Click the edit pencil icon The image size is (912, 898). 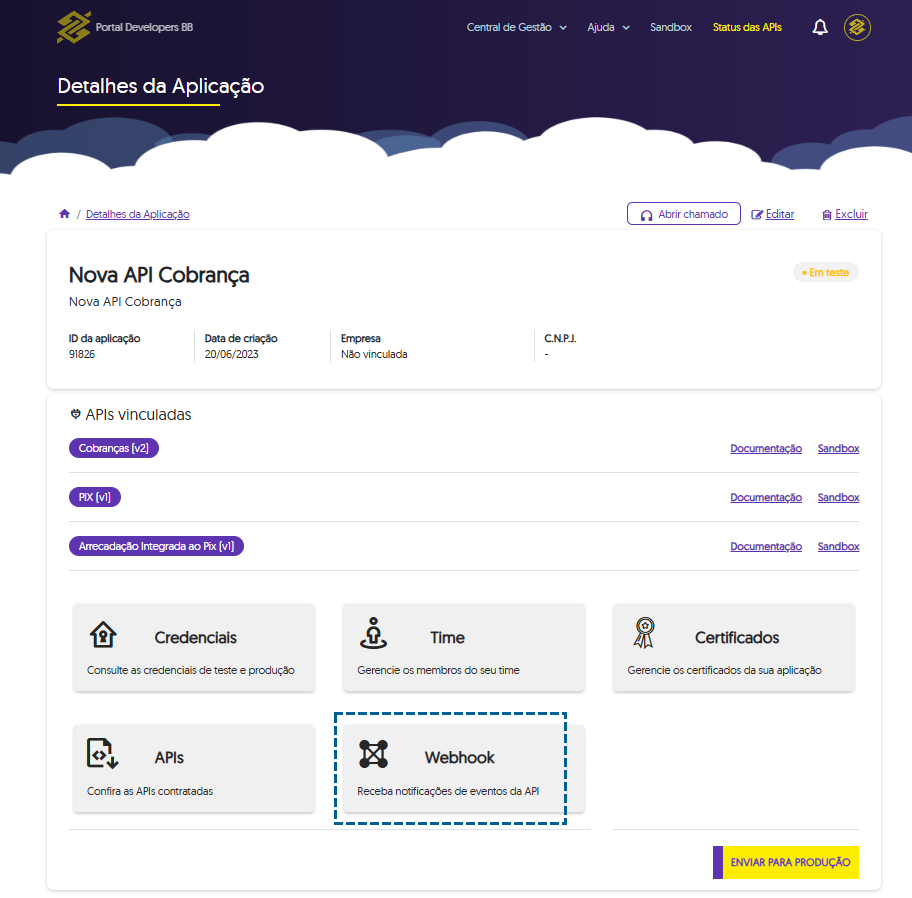click(757, 215)
